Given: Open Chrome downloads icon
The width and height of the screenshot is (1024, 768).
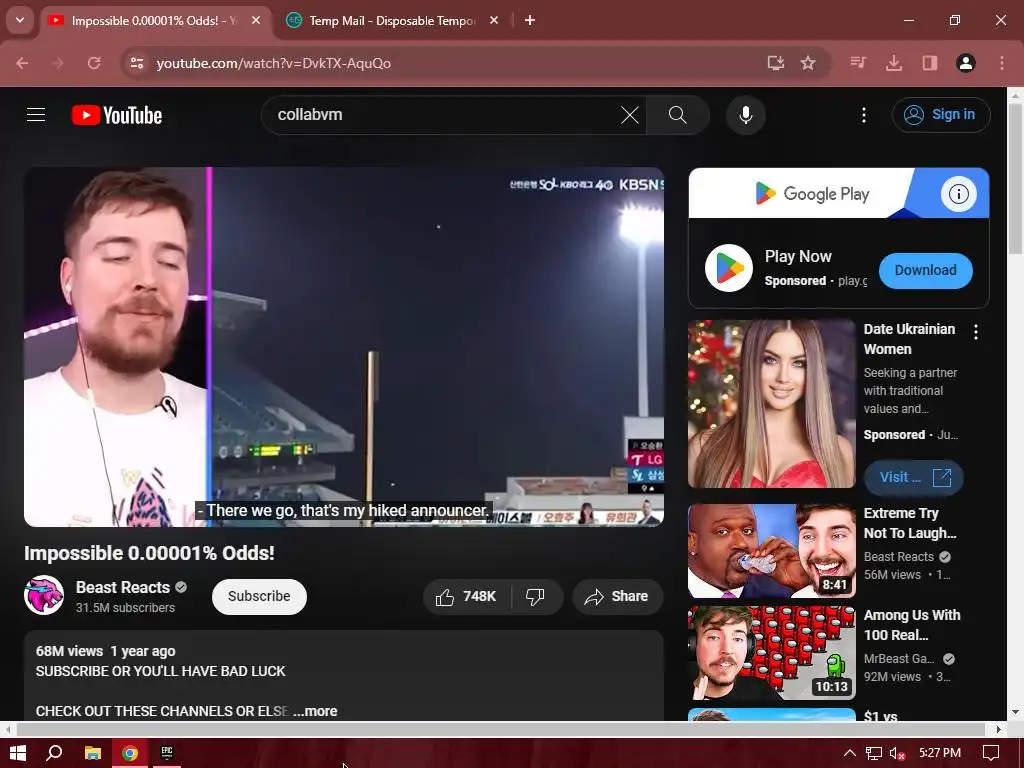Looking at the screenshot, I should pyautogui.click(x=893, y=63).
